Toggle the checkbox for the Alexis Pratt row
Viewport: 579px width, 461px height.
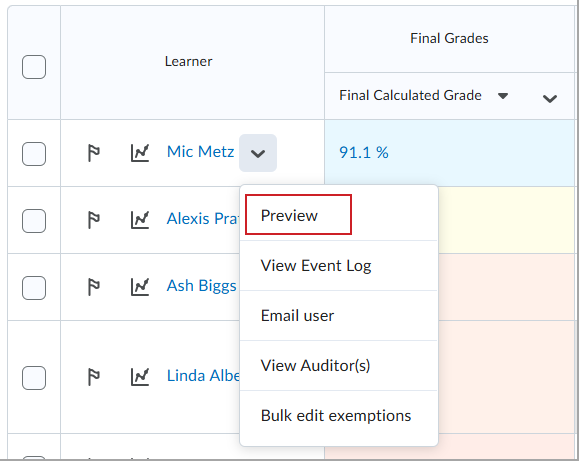(34, 221)
